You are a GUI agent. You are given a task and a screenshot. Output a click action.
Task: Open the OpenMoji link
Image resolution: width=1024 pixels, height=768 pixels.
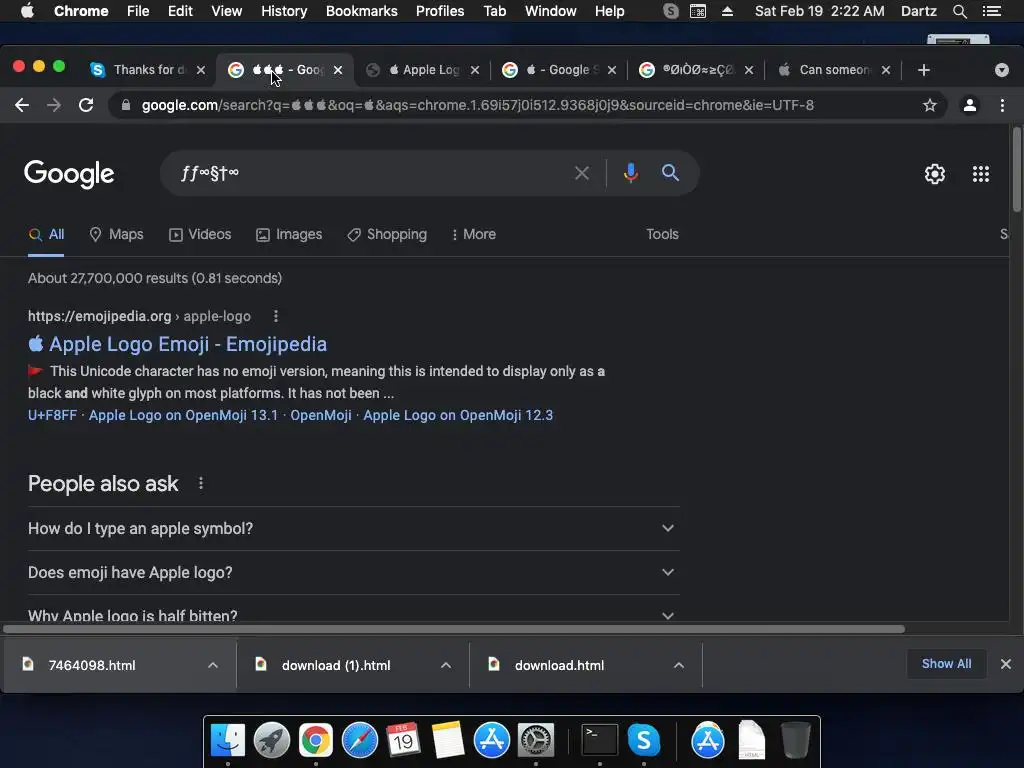tap(321, 415)
